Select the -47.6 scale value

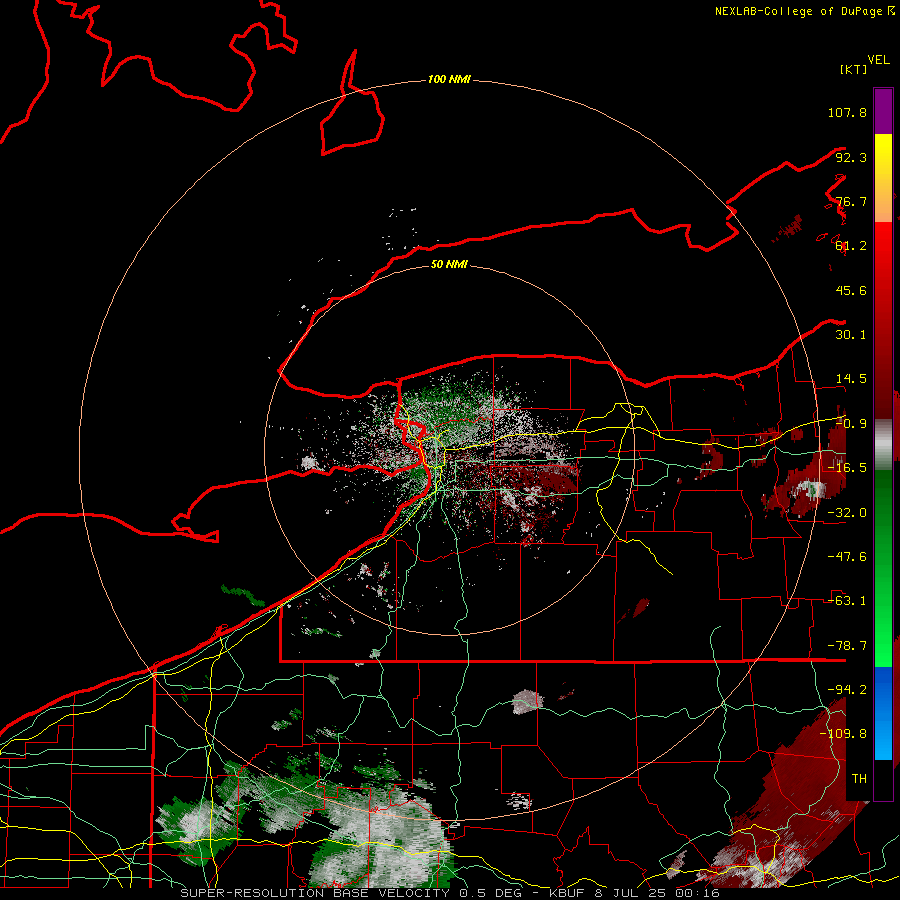pyautogui.click(x=847, y=557)
